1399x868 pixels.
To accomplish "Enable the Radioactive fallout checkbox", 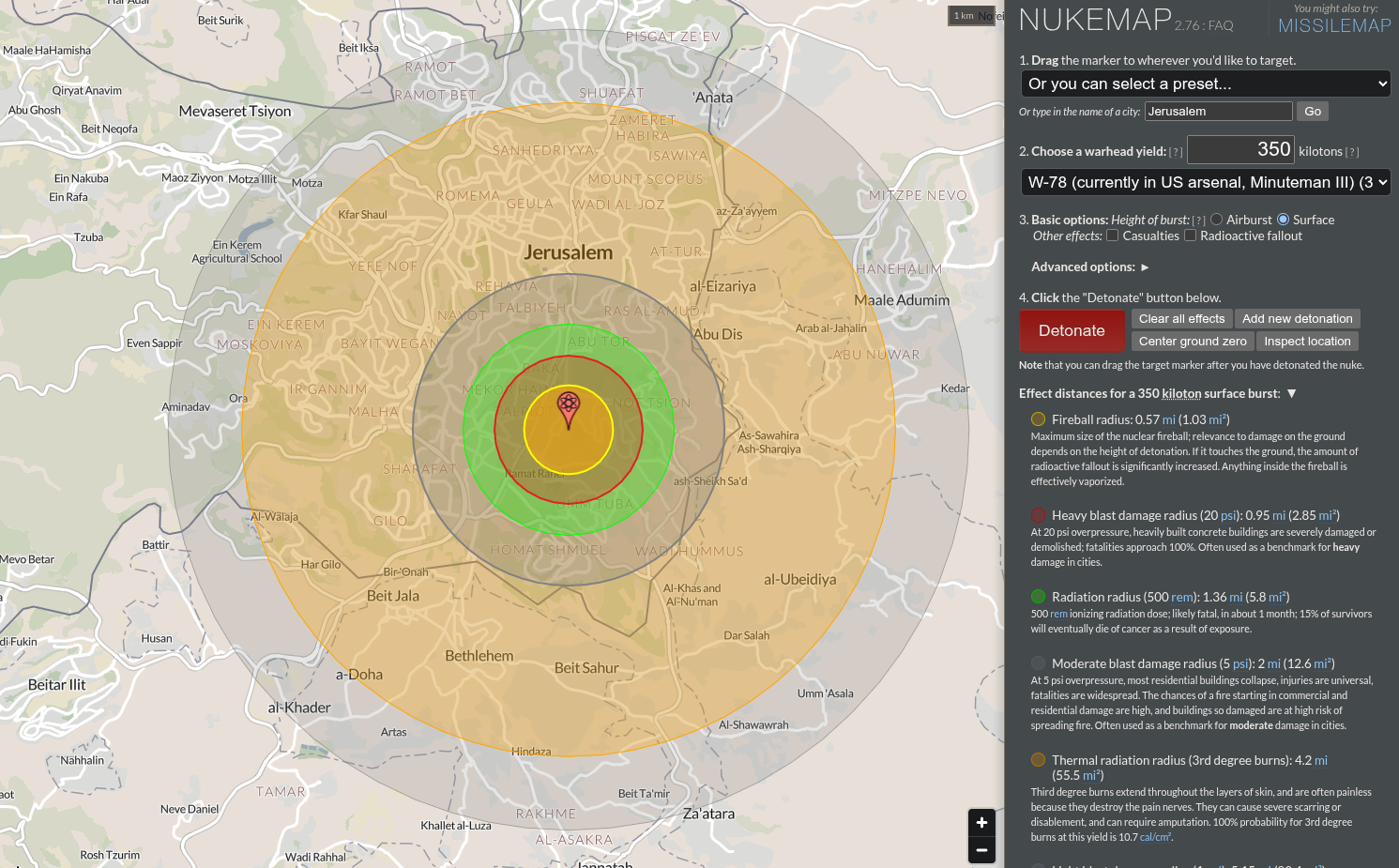I will (1190, 236).
